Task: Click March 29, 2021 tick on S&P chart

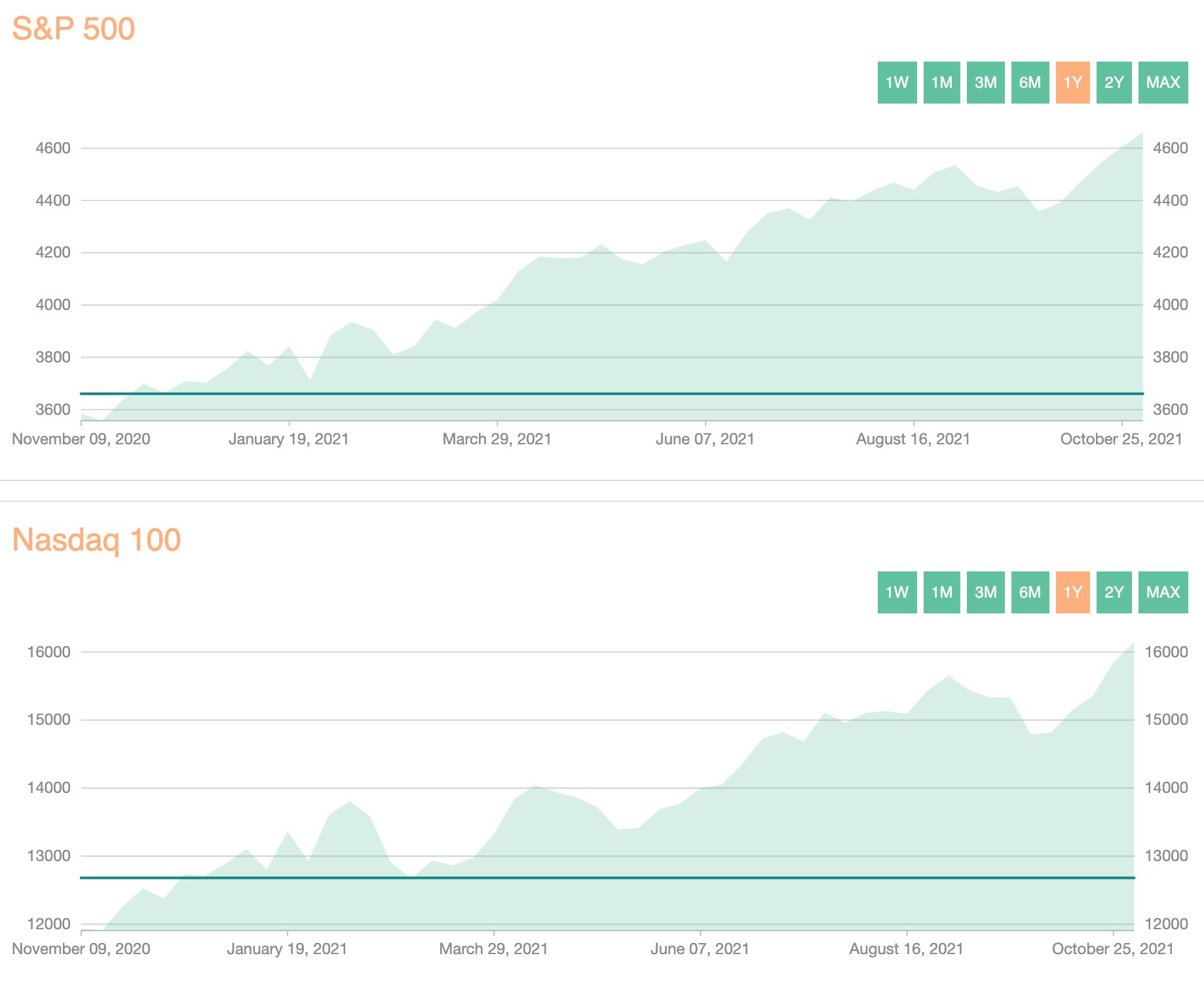Action: click(x=497, y=438)
